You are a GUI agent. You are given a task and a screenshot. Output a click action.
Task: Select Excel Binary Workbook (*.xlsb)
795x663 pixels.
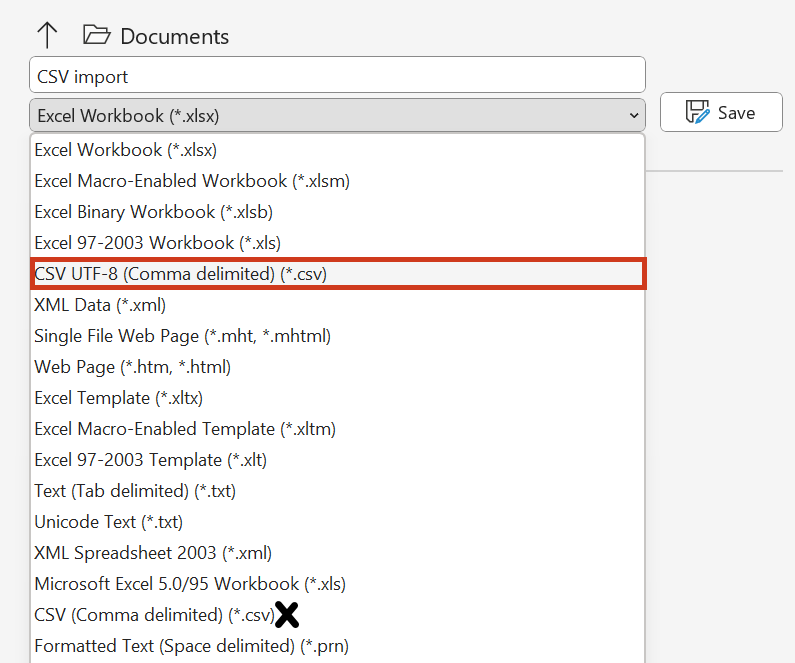tap(337, 212)
